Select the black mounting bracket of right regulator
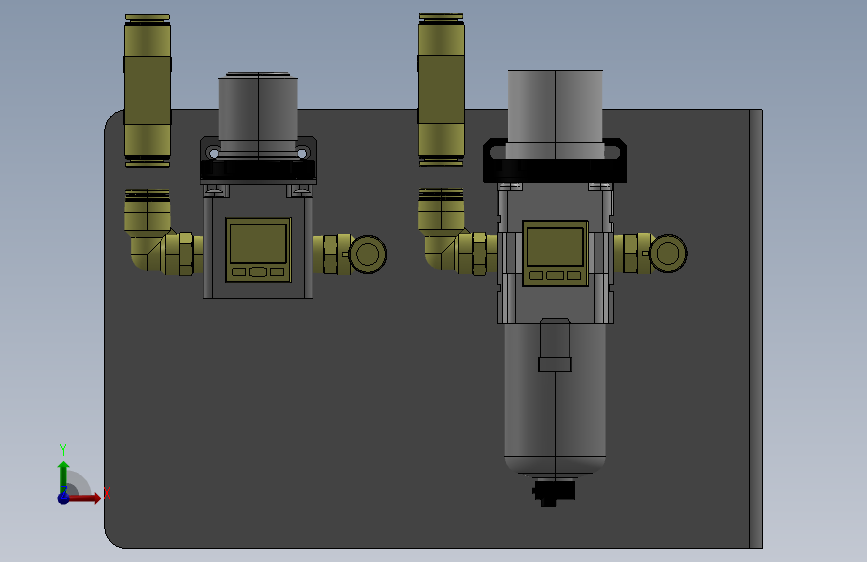This screenshot has width=867, height=562. point(555,171)
